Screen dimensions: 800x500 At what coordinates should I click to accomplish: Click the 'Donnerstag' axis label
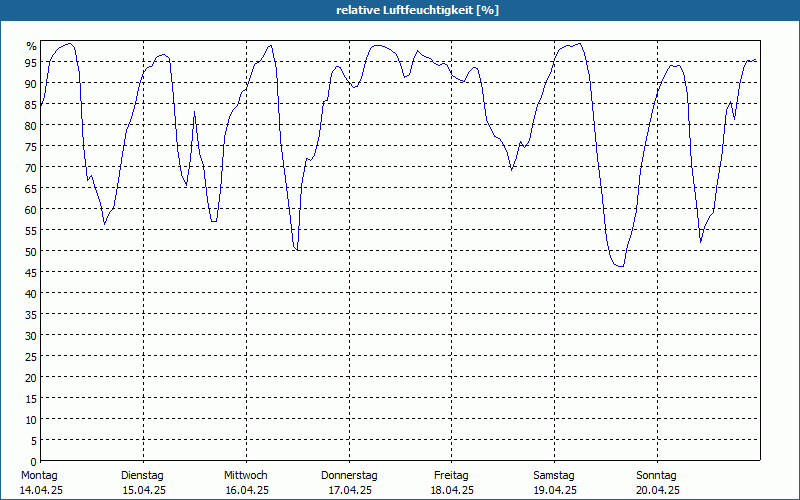tap(349, 475)
